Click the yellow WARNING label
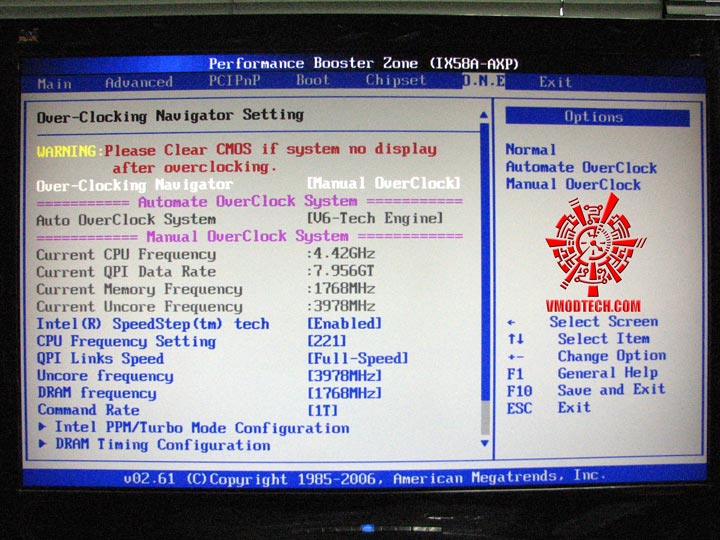Screen dimensions: 720x540 click(x=66, y=151)
